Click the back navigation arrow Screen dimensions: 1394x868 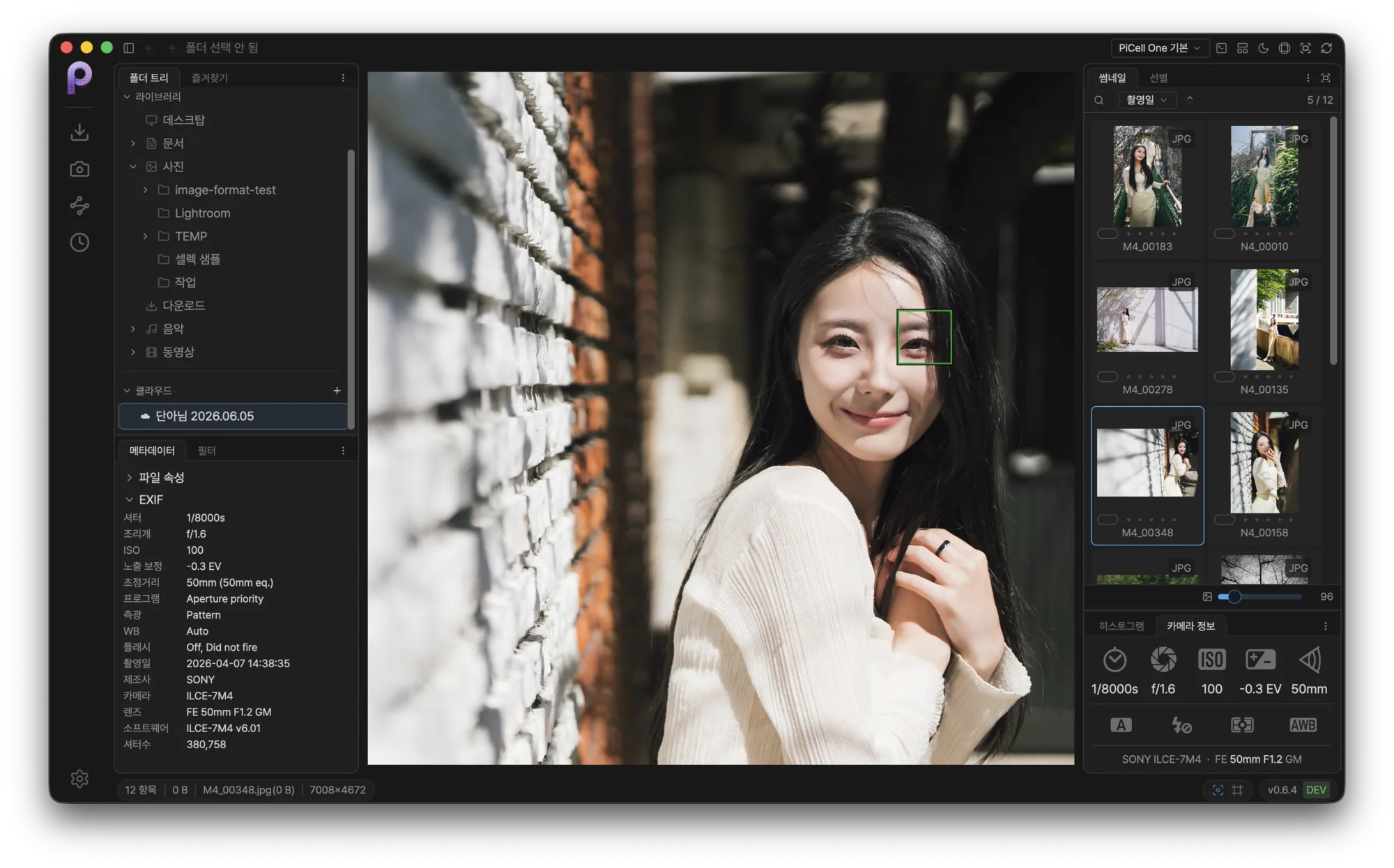149,47
